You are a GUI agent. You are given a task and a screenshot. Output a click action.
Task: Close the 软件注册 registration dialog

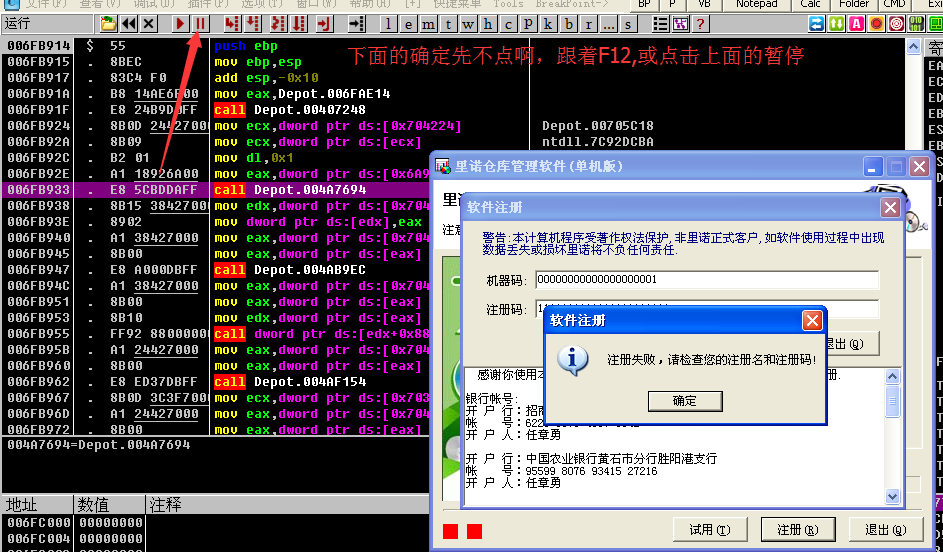coord(890,207)
